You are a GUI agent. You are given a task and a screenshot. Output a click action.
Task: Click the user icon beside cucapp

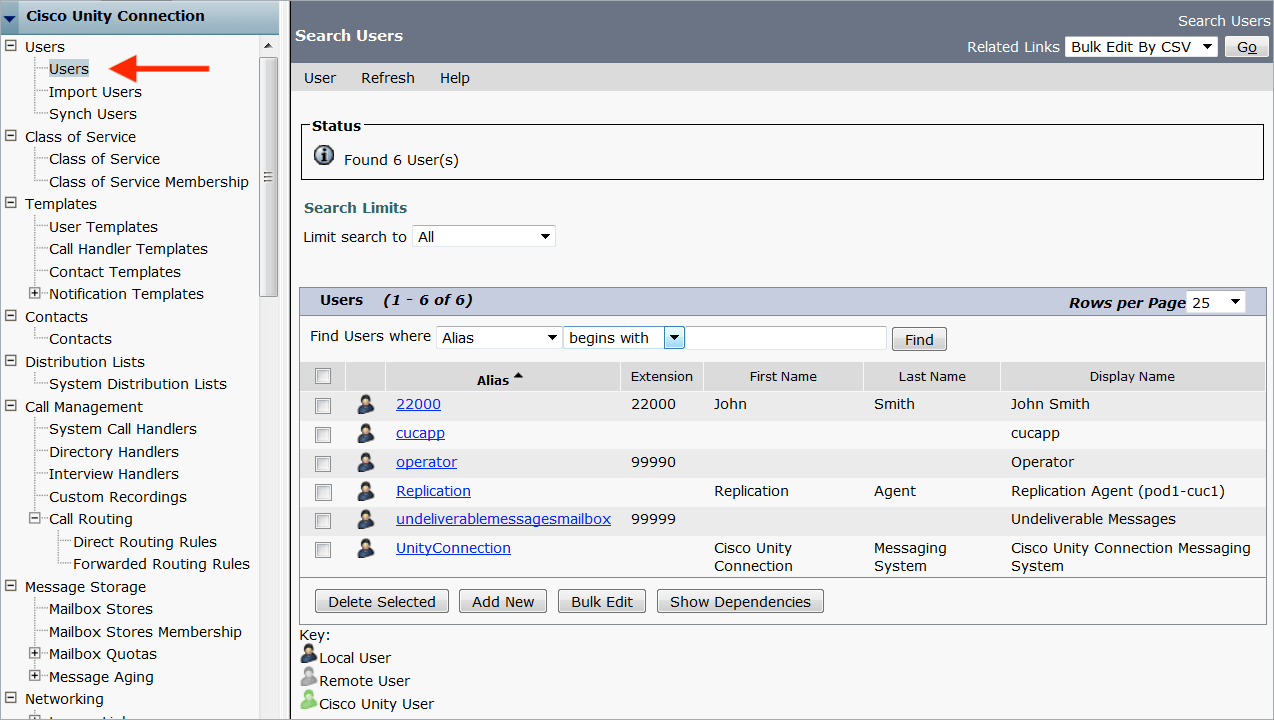click(x=366, y=433)
